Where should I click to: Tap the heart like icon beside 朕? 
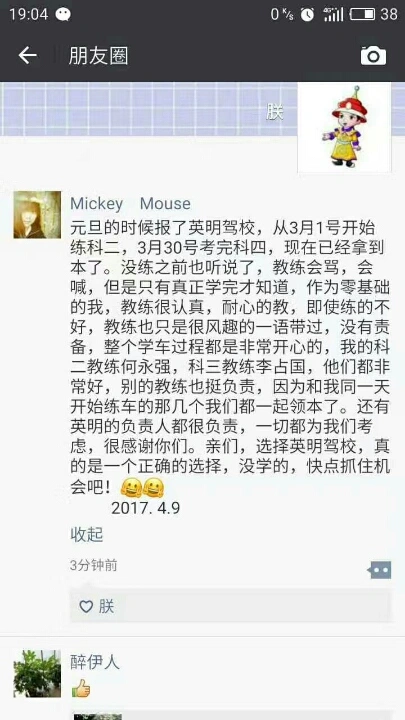pos(86,607)
